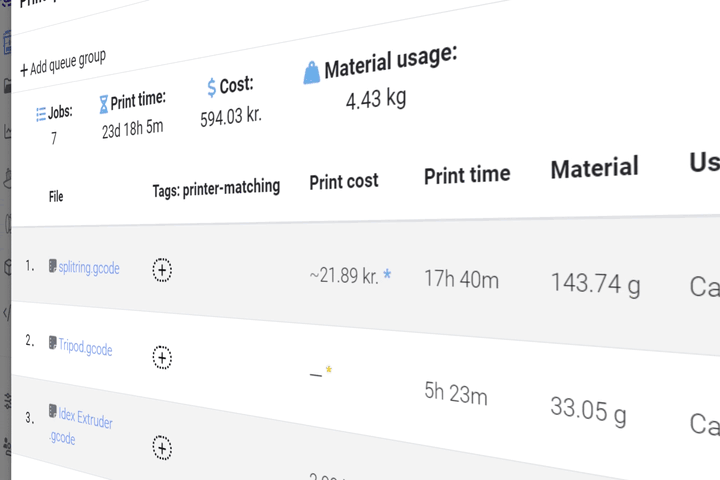Add a tag to the splitring.gcode row
Screen dimensions: 720x480
tap(162, 270)
